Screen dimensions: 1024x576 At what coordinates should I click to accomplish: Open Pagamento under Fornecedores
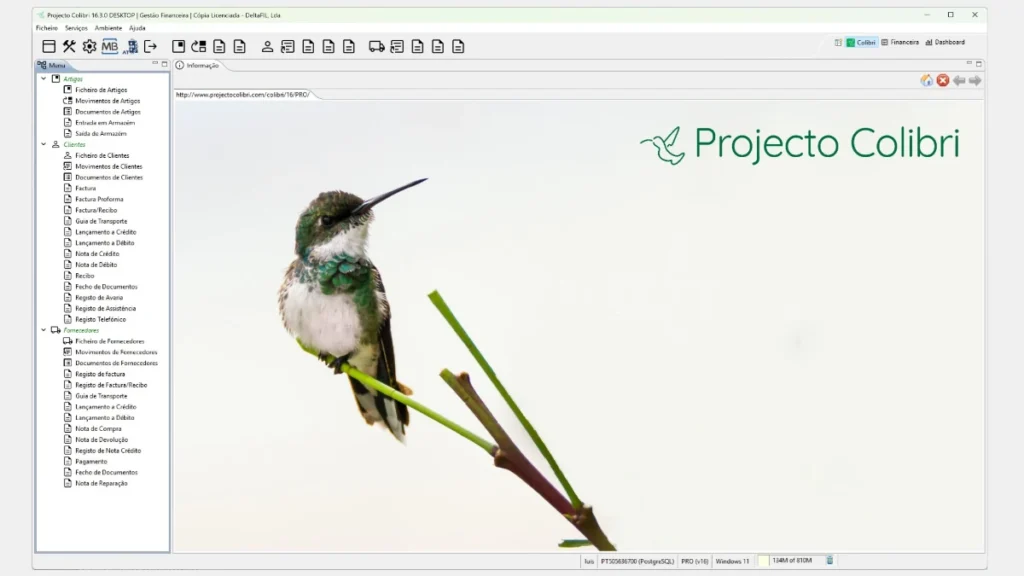click(91, 461)
